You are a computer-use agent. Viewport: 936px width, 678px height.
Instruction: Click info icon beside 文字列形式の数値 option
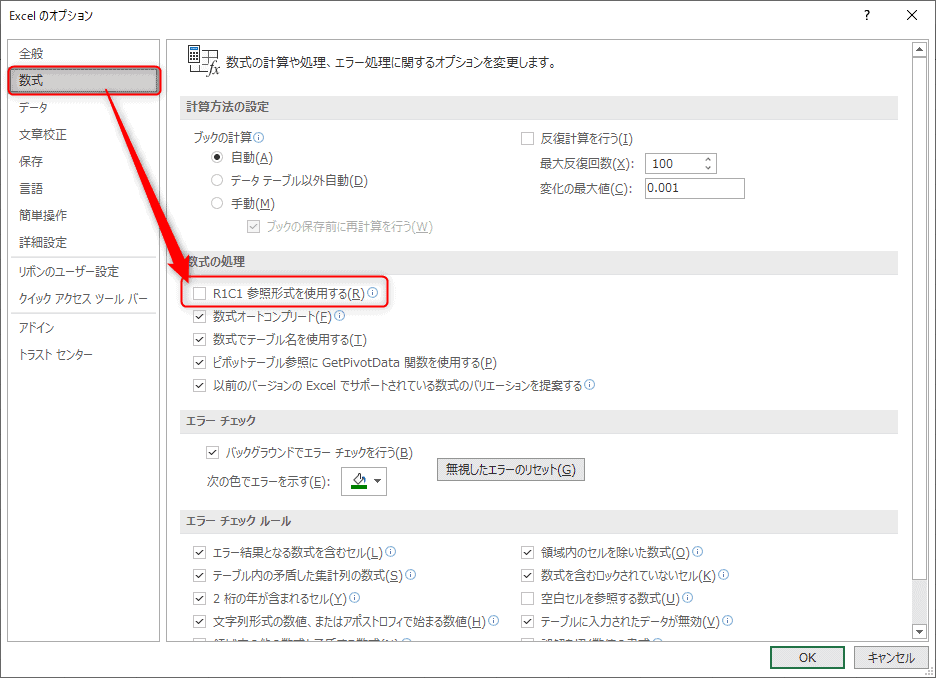[494, 621]
